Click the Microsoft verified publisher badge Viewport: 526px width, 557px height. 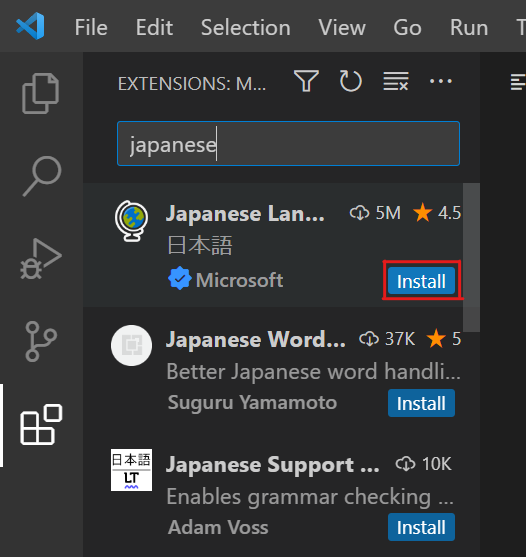tap(179, 278)
